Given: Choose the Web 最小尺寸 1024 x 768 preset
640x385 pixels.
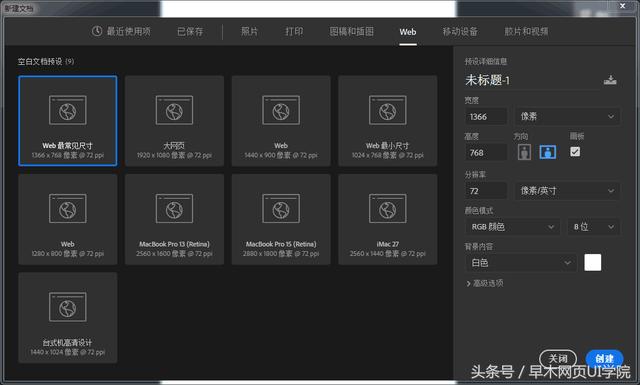Looking at the screenshot, I should pos(388,121).
